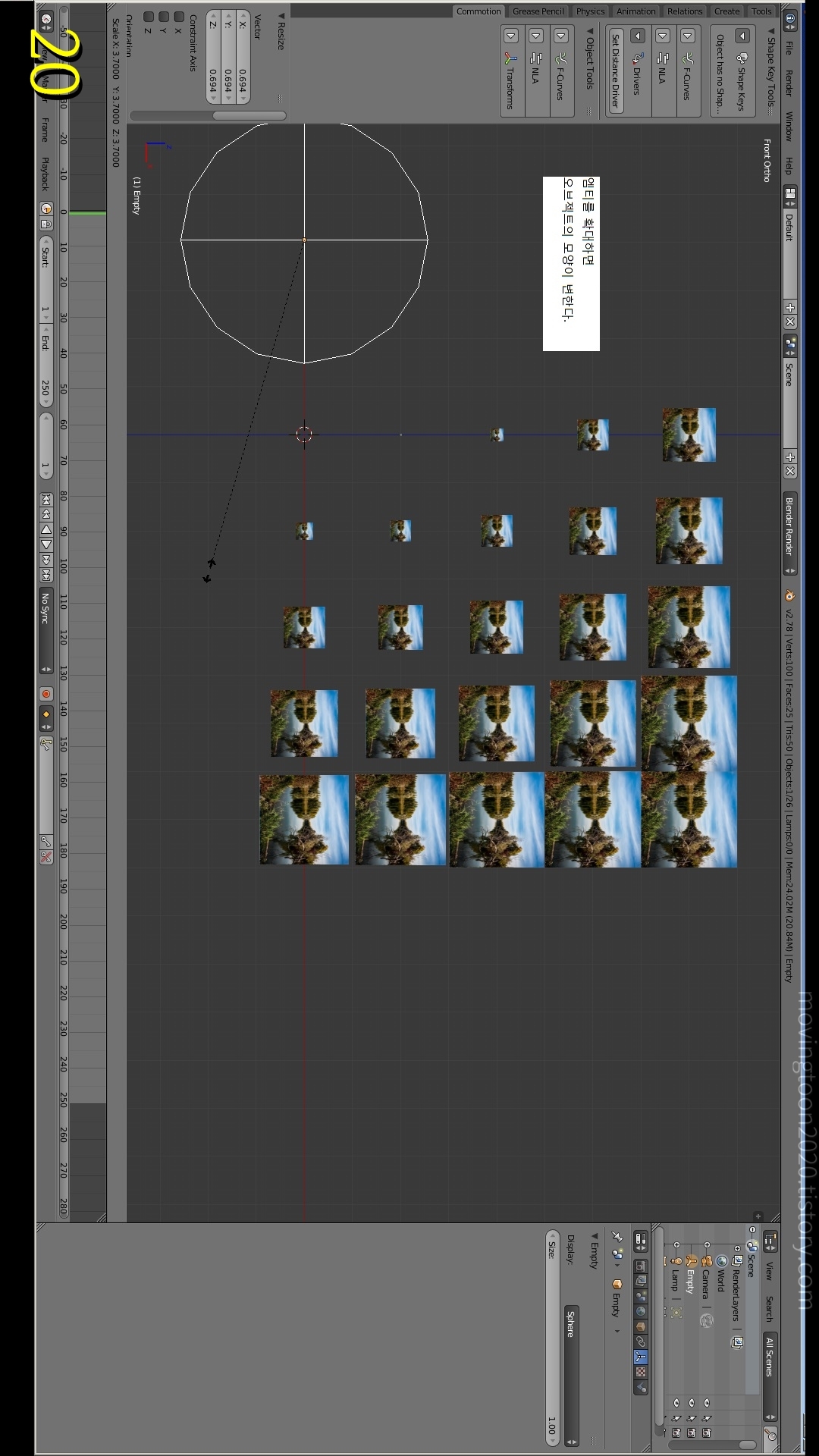819x1456 pixels.
Task: Open the Blender Render engine dropdown
Action: [789, 533]
